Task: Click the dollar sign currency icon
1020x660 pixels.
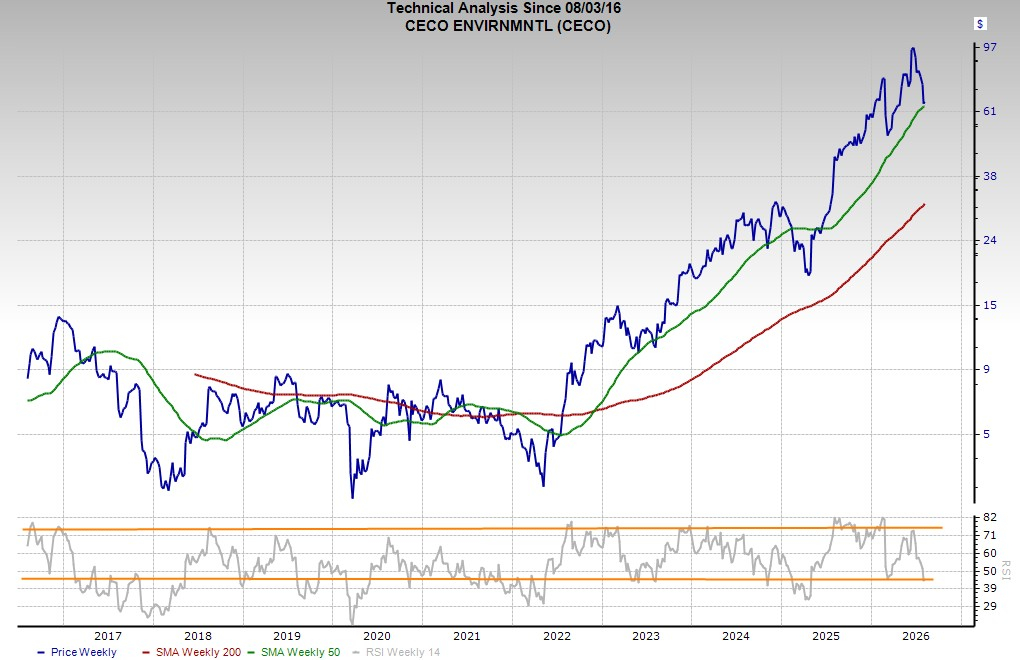Action: click(980, 24)
